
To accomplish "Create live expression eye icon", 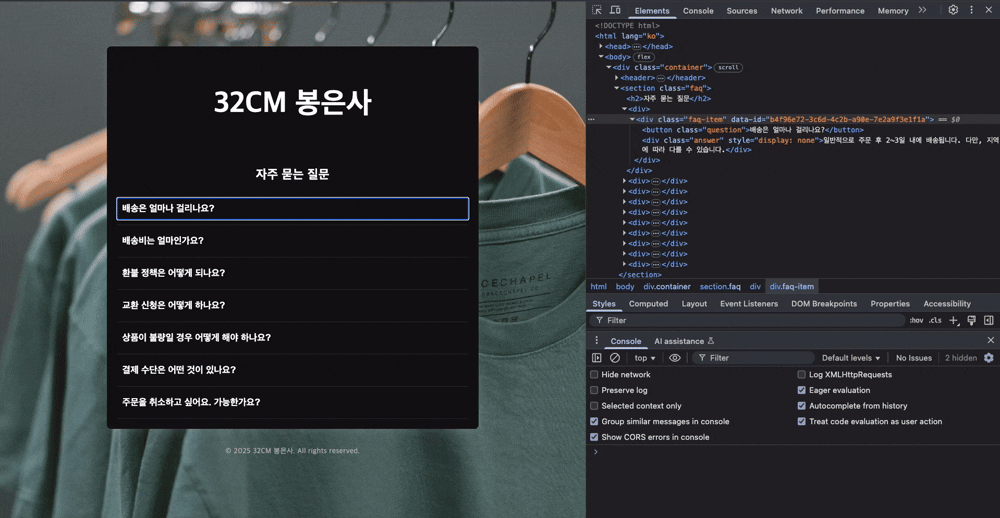I will [x=675, y=358].
